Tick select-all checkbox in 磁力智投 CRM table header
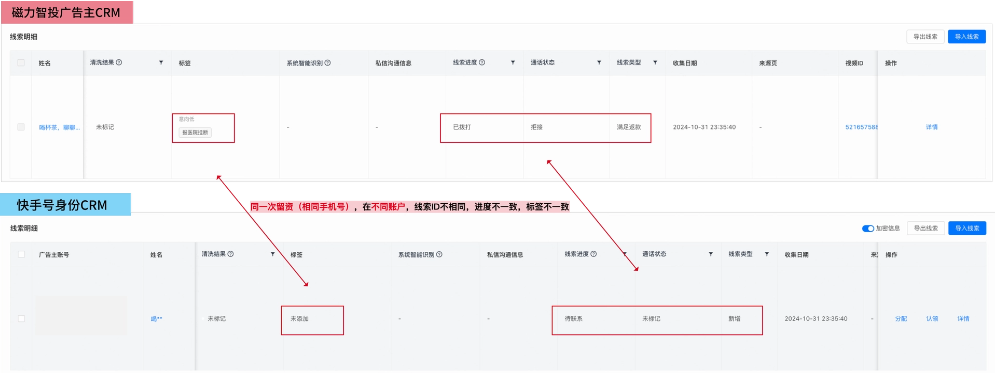The width and height of the screenshot is (996, 379). [21, 63]
